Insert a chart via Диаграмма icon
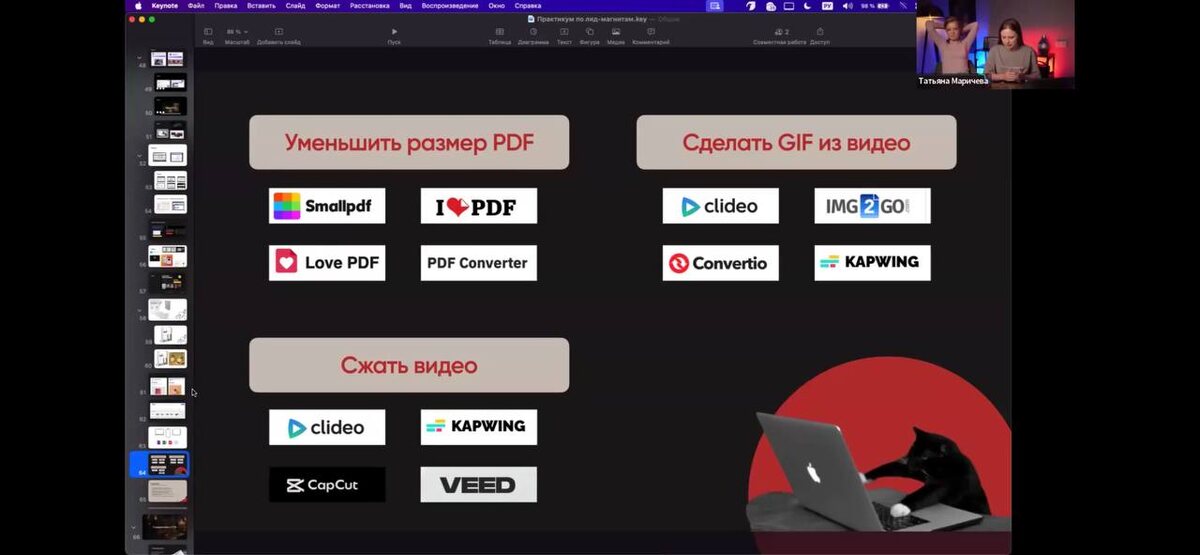Screen dimensions: 1200x555 tap(533, 36)
